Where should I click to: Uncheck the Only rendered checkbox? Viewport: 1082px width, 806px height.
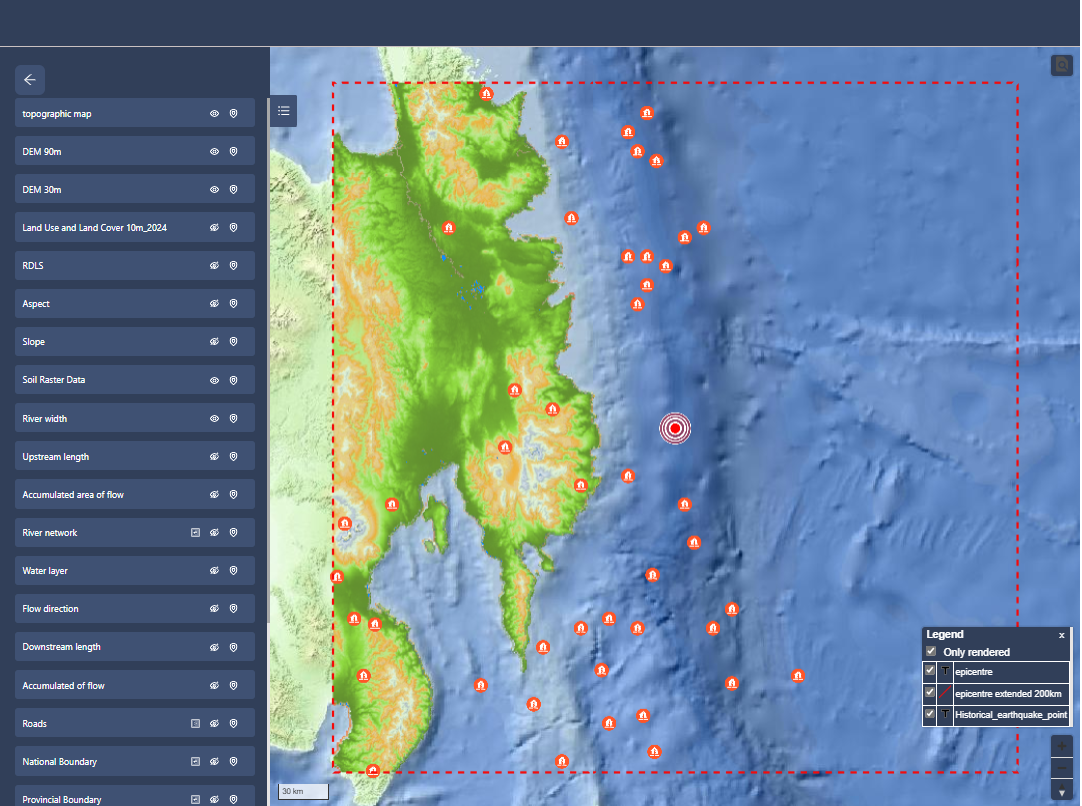click(x=931, y=652)
